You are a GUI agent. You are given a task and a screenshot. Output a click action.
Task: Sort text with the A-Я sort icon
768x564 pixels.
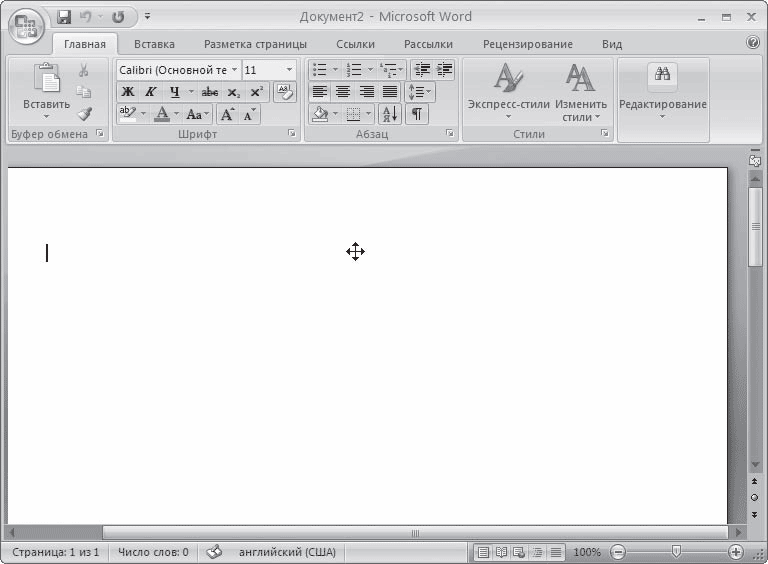pos(390,114)
